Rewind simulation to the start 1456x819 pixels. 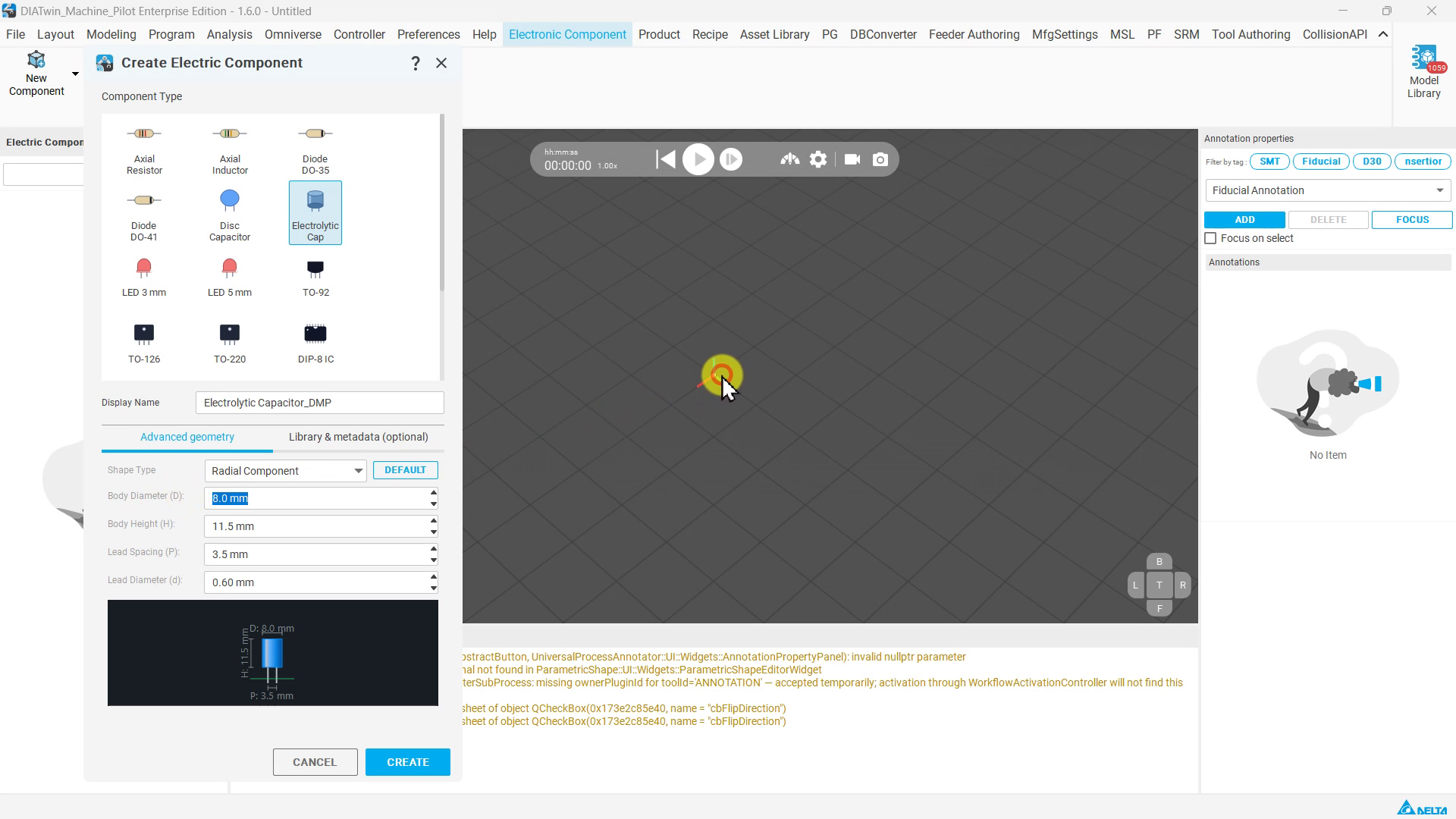[666, 159]
